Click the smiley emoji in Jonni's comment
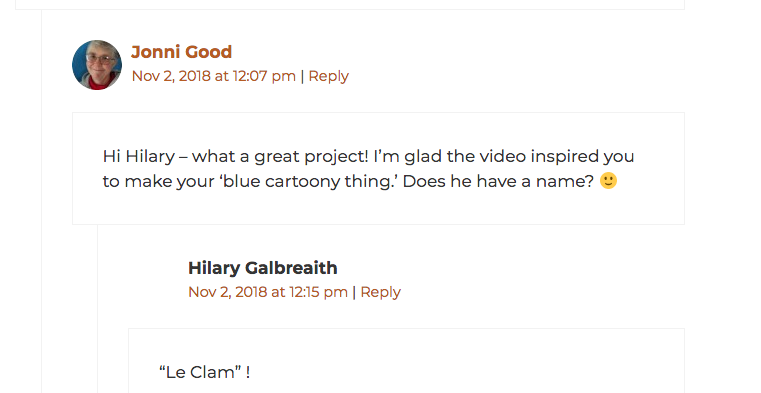This screenshot has height=393, width=761. 608,181
